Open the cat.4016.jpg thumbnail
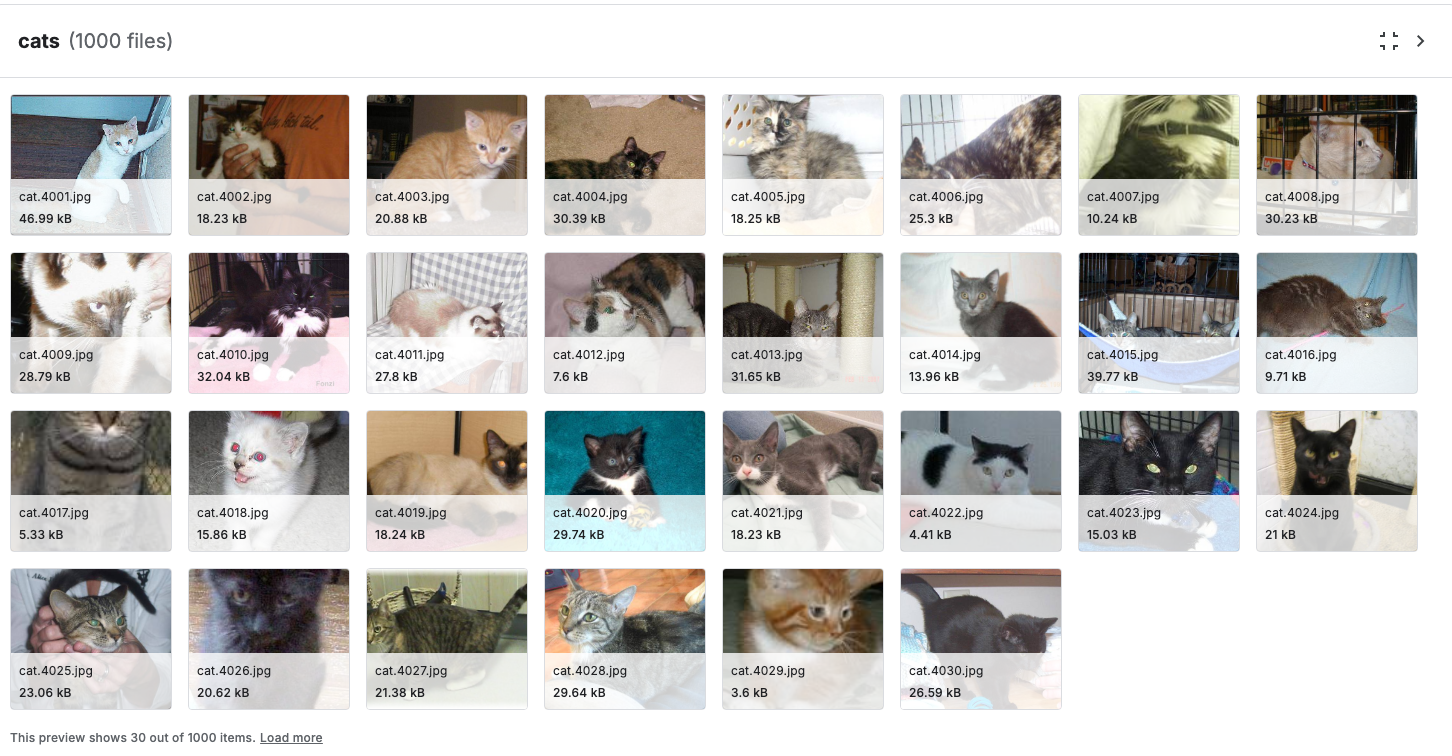 (1337, 323)
